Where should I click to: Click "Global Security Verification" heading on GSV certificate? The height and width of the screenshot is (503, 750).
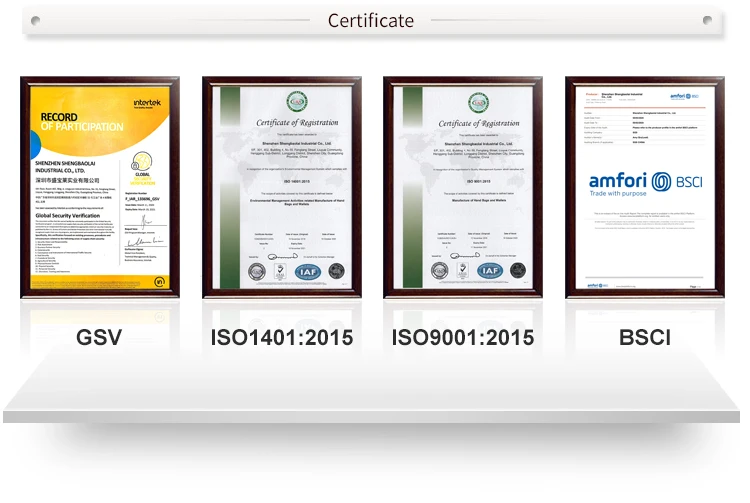point(67,216)
